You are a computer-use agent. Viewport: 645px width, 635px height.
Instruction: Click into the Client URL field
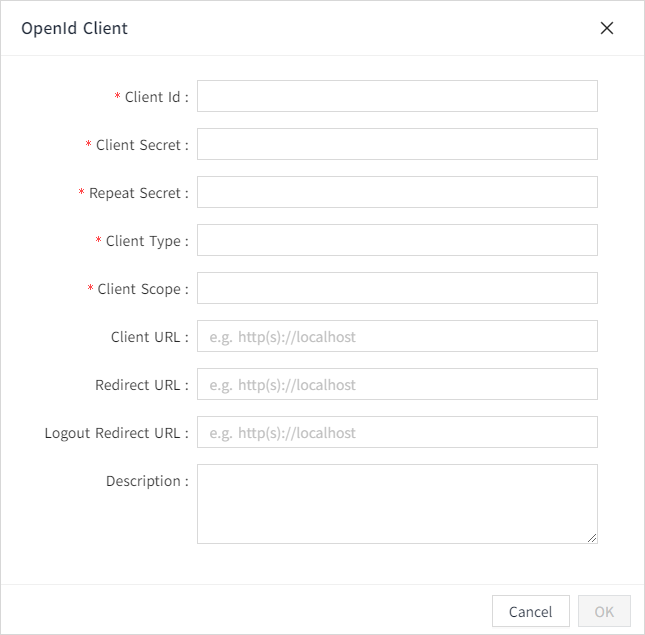(397, 336)
